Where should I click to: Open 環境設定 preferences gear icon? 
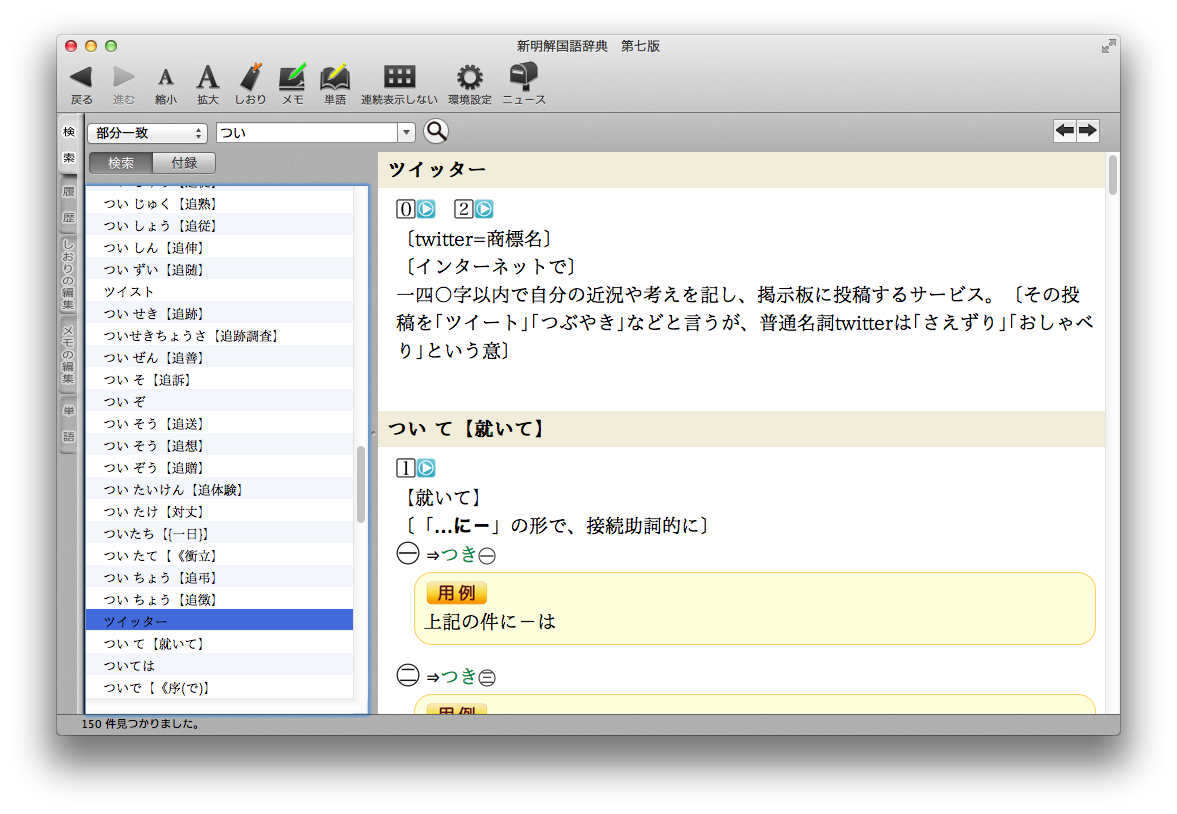click(x=469, y=77)
